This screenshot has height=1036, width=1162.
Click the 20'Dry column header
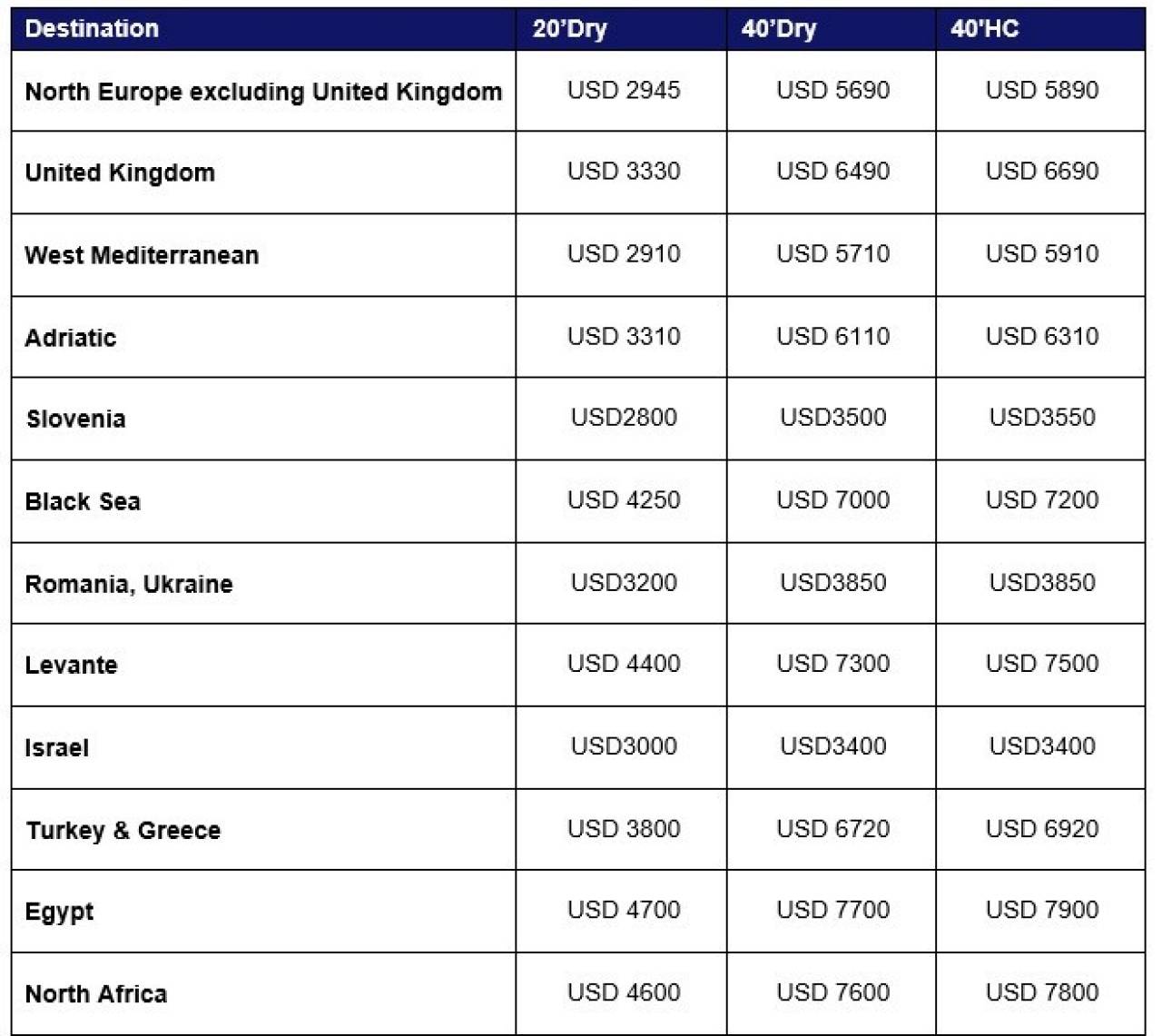click(x=569, y=29)
